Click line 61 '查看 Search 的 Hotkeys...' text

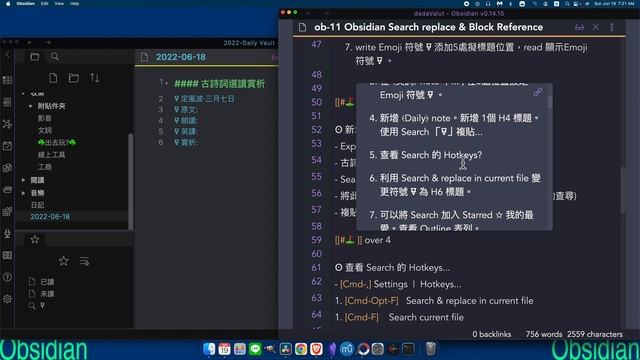[397, 268]
